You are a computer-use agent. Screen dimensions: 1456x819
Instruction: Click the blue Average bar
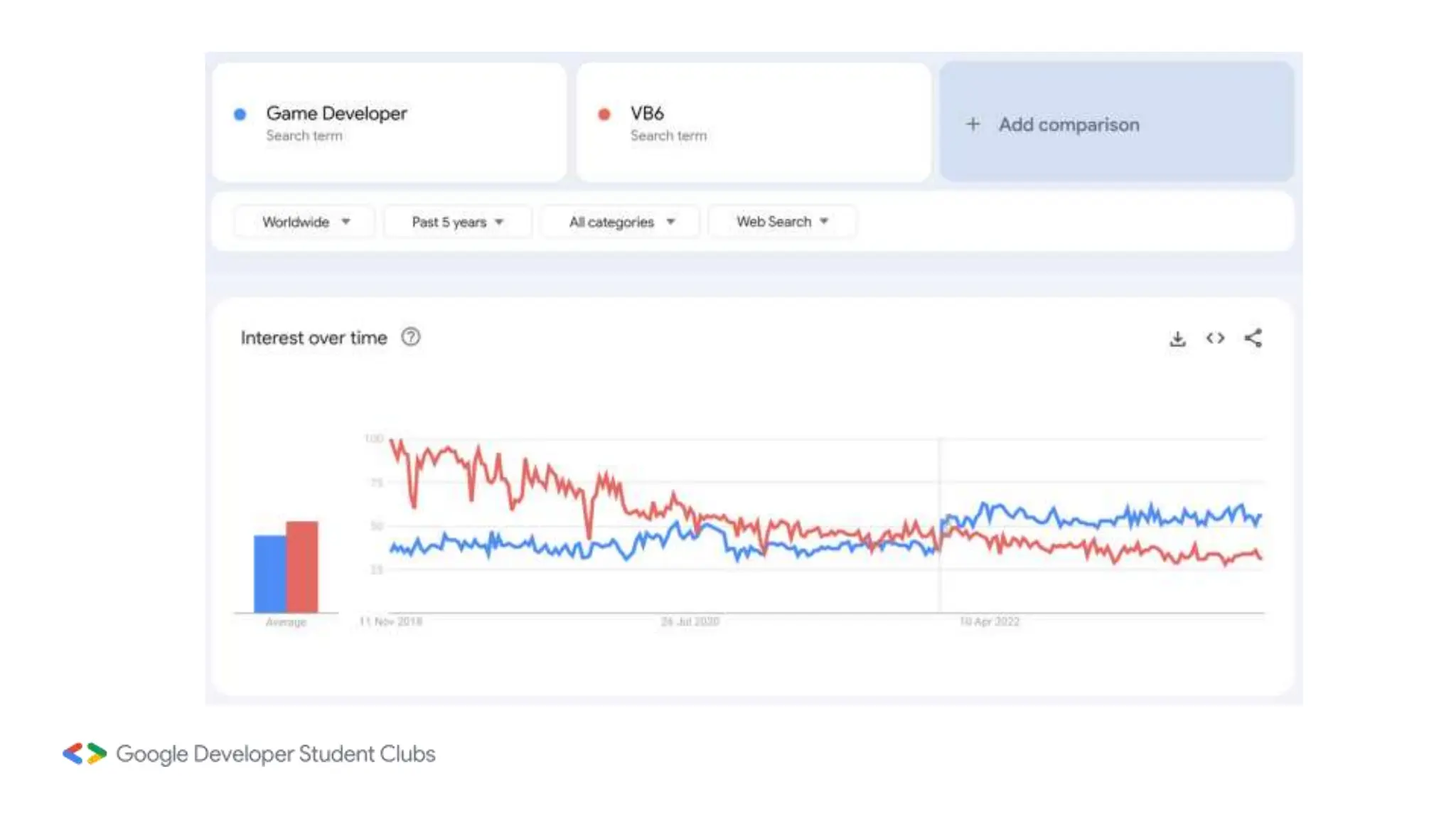click(269, 573)
